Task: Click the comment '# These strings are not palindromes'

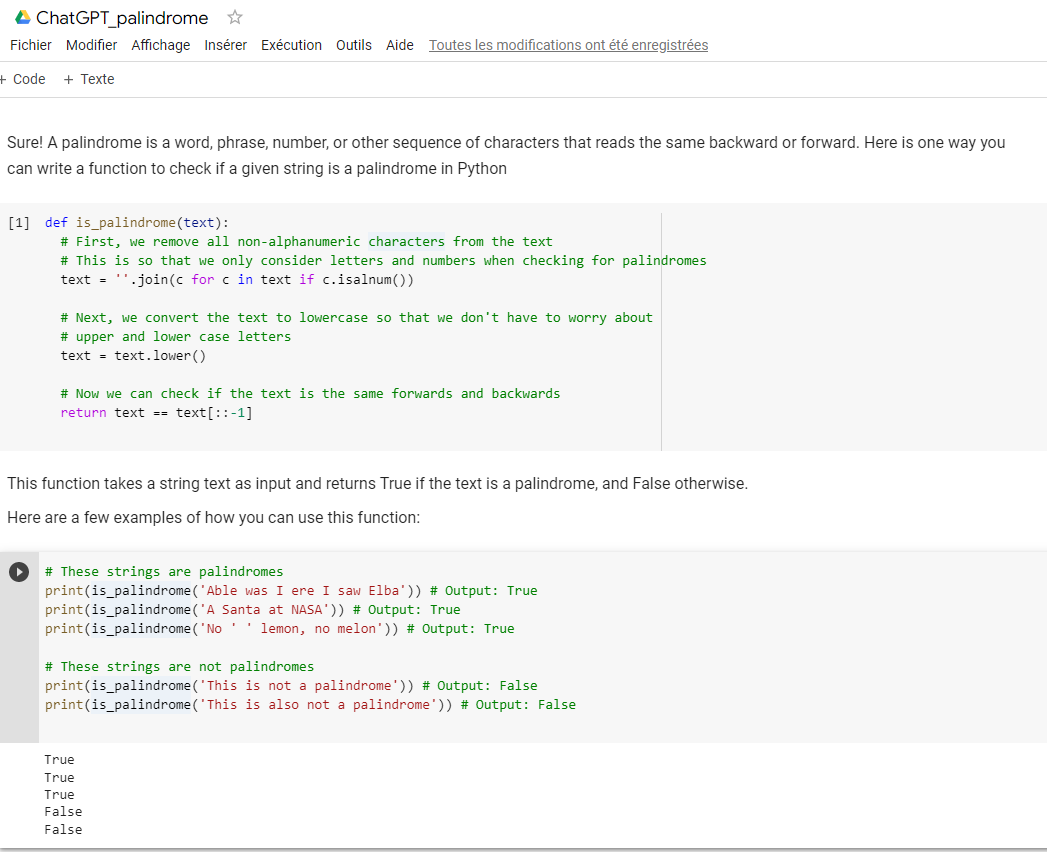Action: [x=180, y=666]
